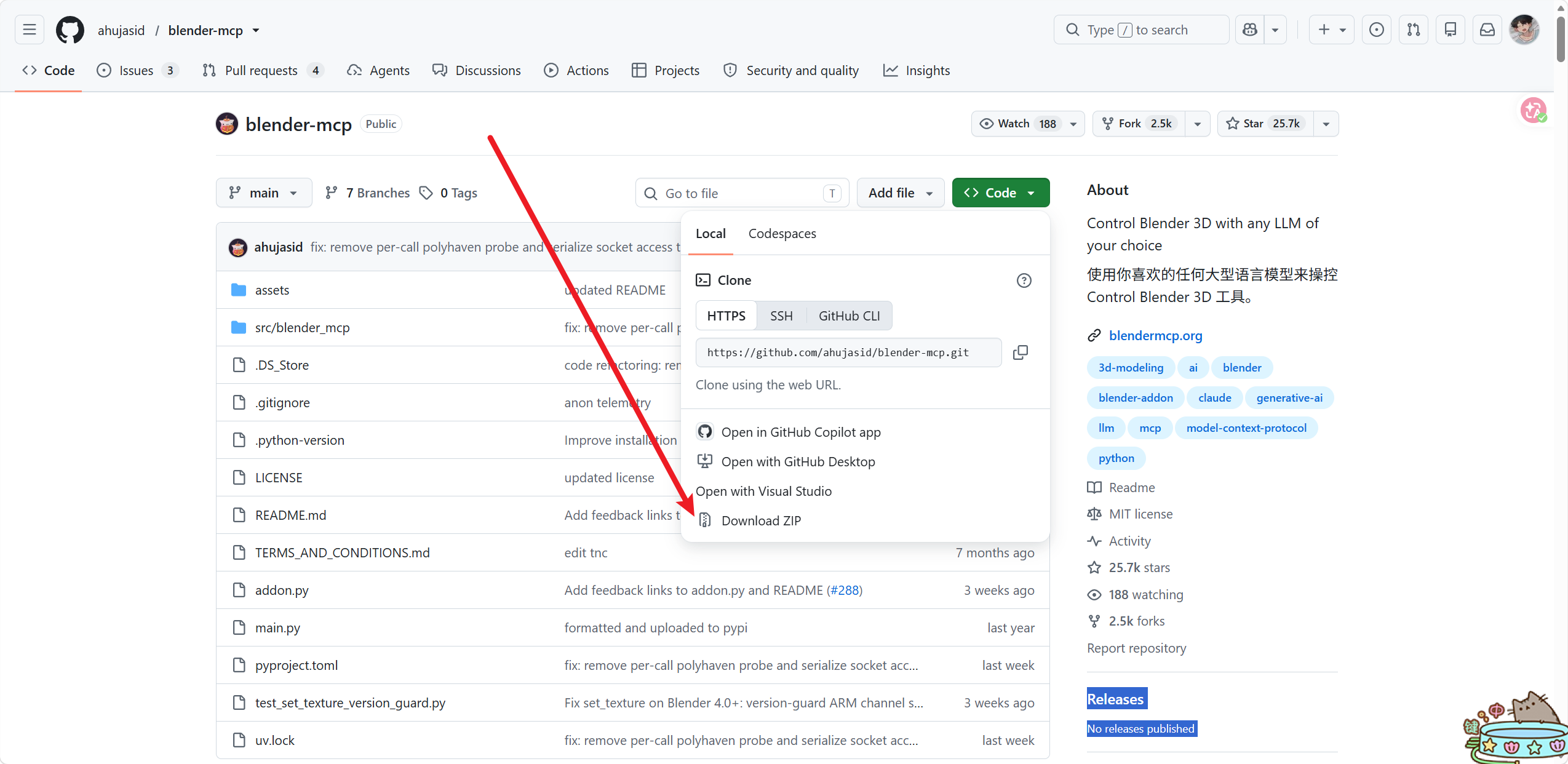Open the Discussions tab
Screen dimensions: 1568x764
pos(477,71)
